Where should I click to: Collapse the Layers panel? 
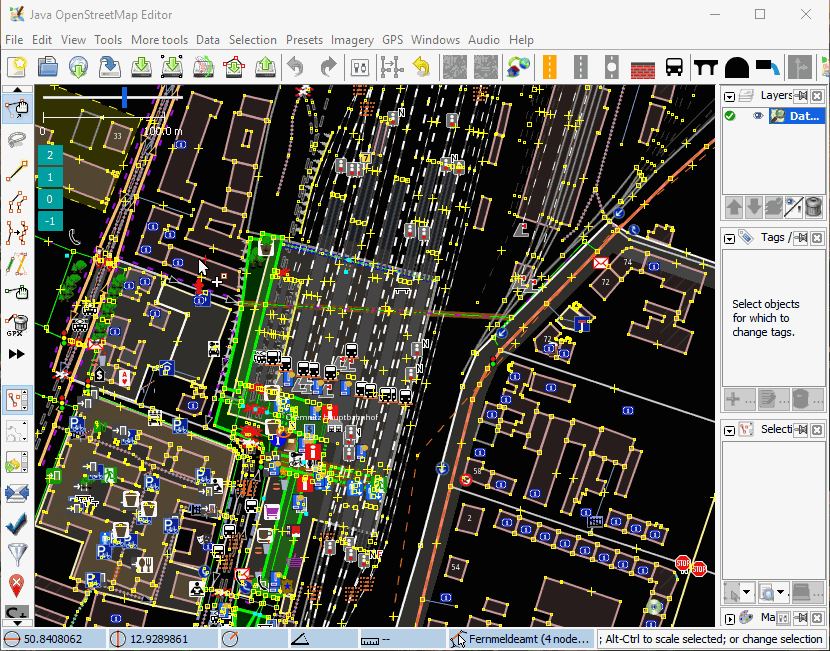pyautogui.click(x=730, y=96)
